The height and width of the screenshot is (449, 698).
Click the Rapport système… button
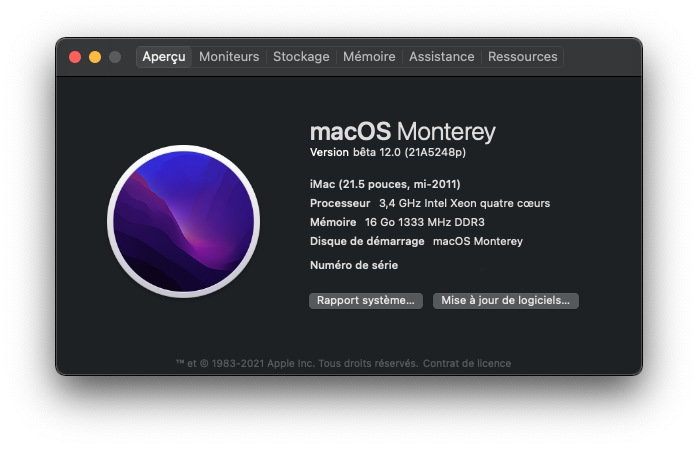tap(366, 301)
